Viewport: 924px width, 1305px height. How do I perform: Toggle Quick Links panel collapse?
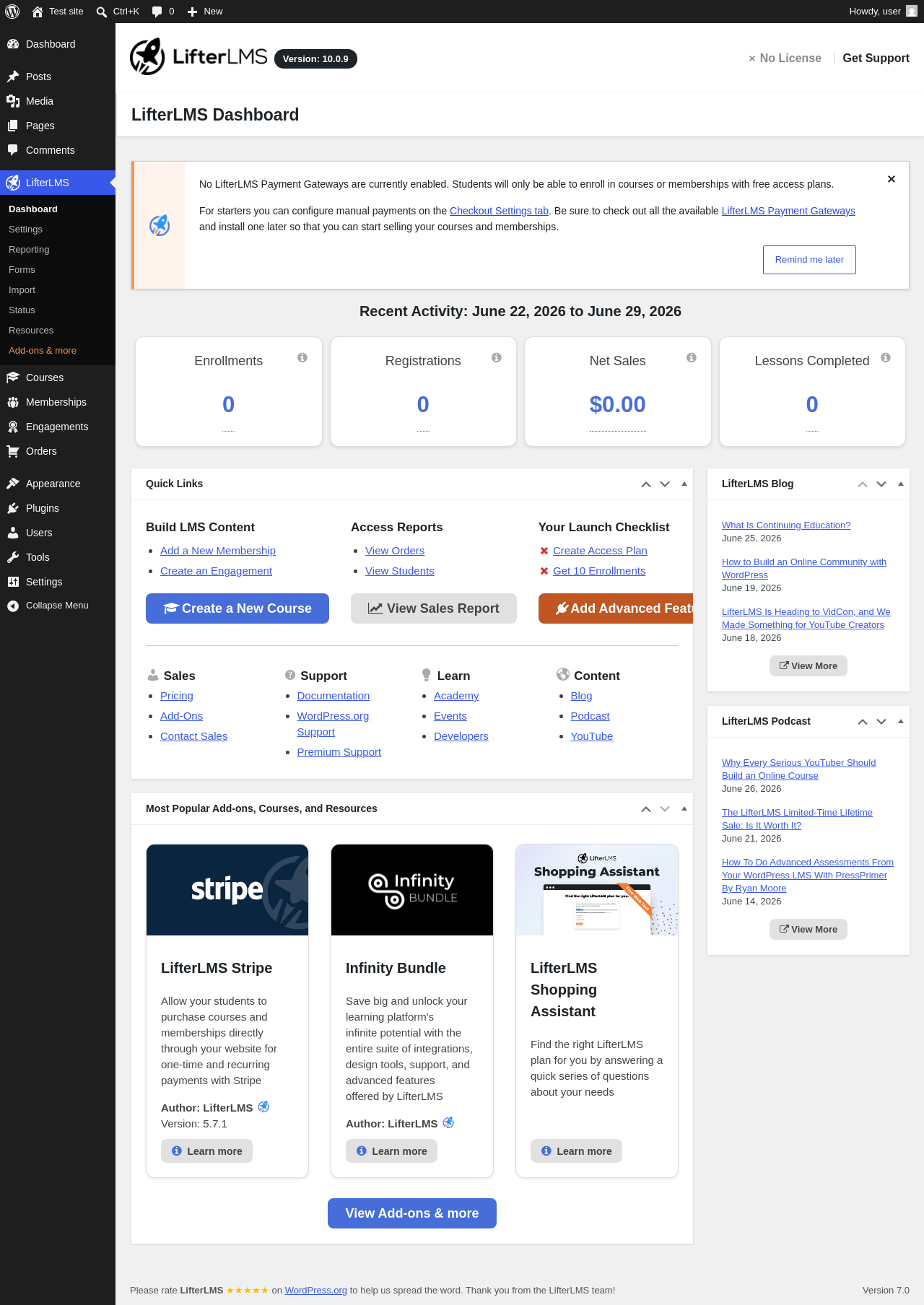pos(684,484)
